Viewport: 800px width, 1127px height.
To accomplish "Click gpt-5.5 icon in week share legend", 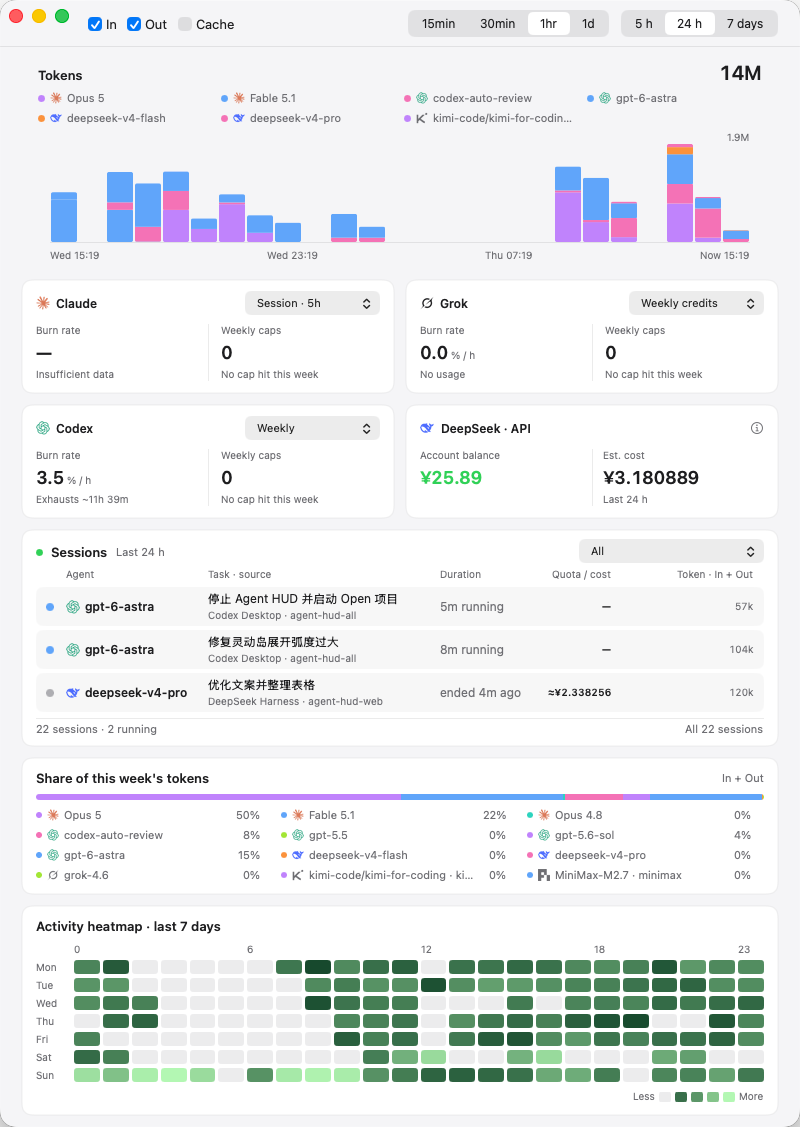I will pos(298,835).
